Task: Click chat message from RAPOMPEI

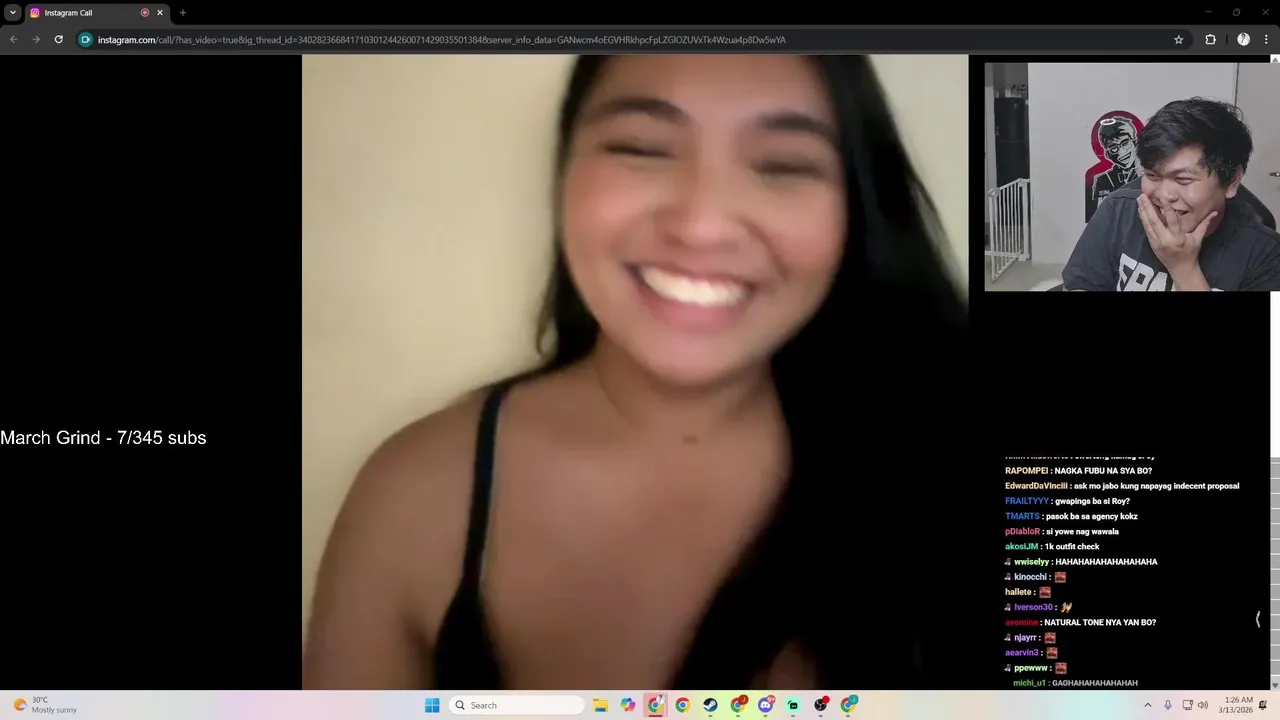Action: pos(1078,470)
